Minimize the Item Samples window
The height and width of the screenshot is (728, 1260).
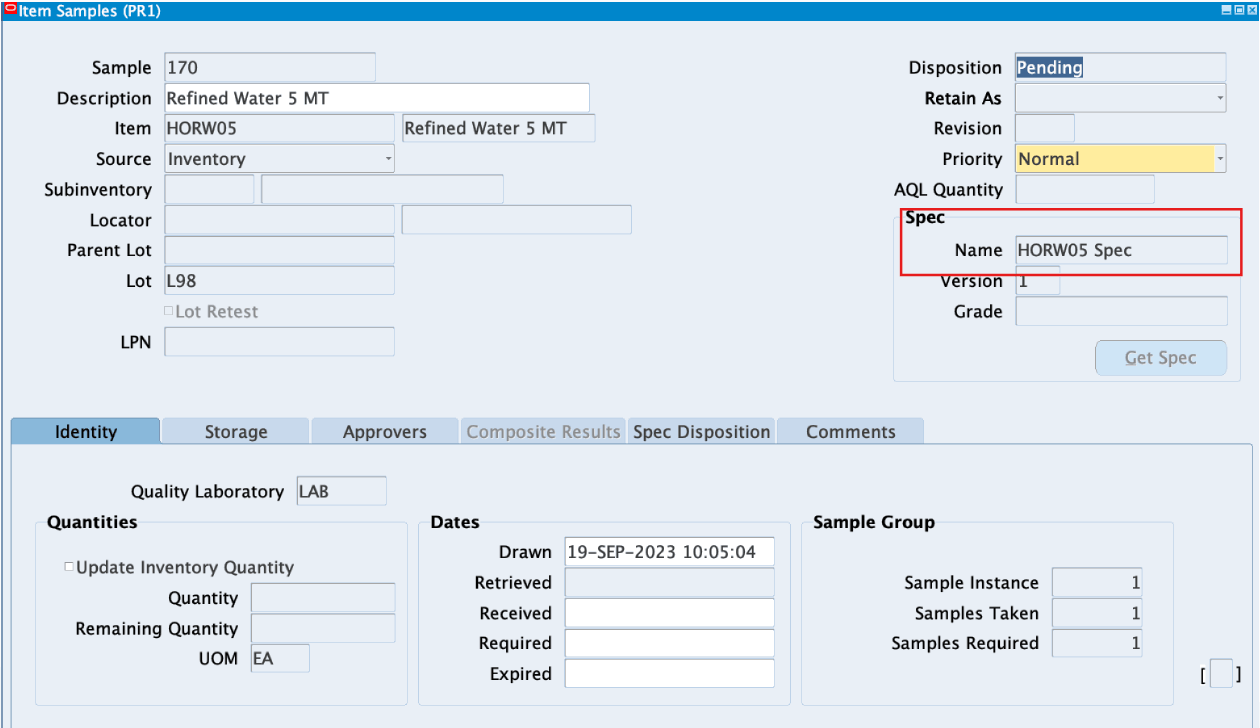[x=1227, y=10]
